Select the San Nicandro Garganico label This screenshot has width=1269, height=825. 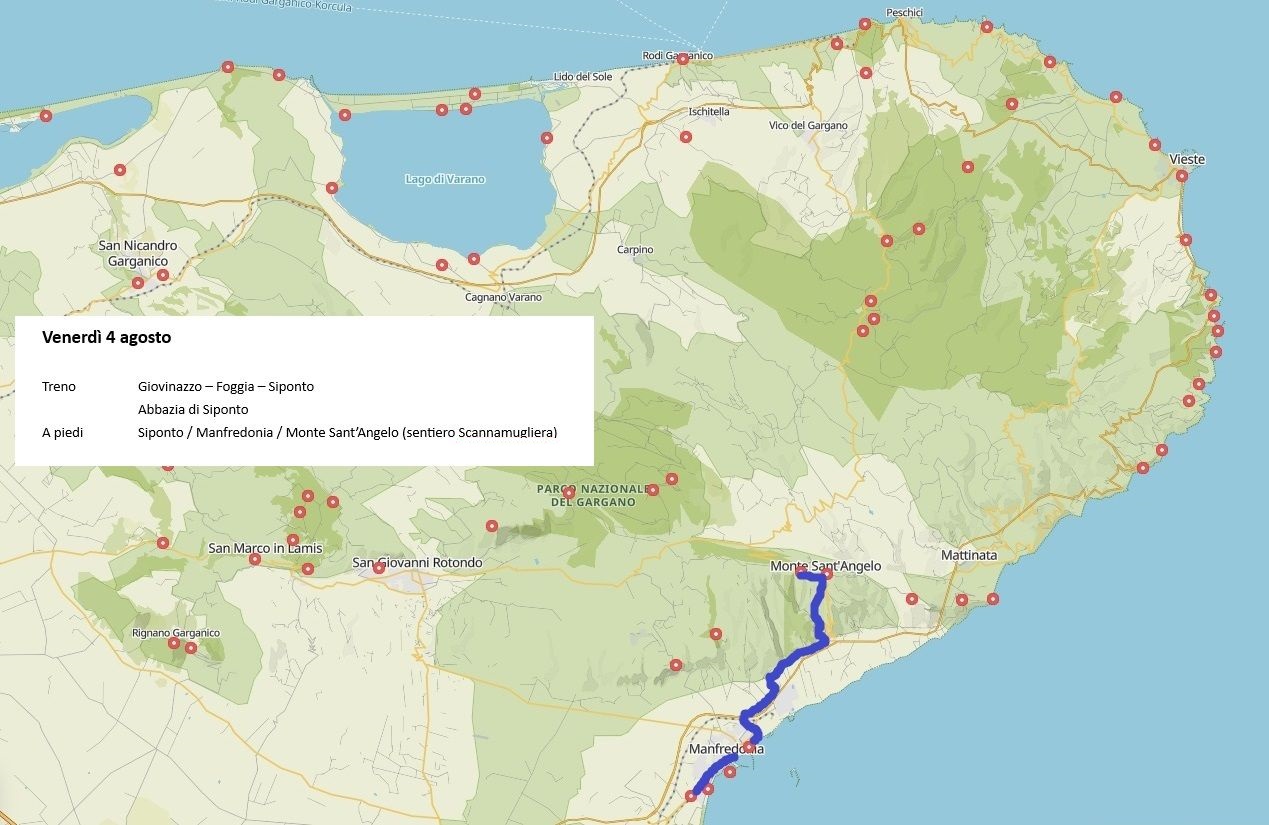[138, 253]
